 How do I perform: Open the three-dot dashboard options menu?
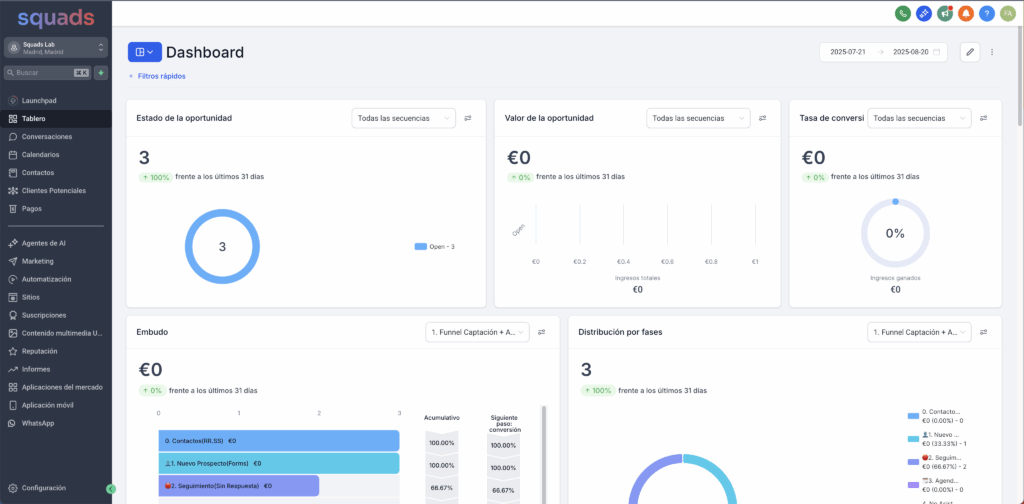(992, 52)
